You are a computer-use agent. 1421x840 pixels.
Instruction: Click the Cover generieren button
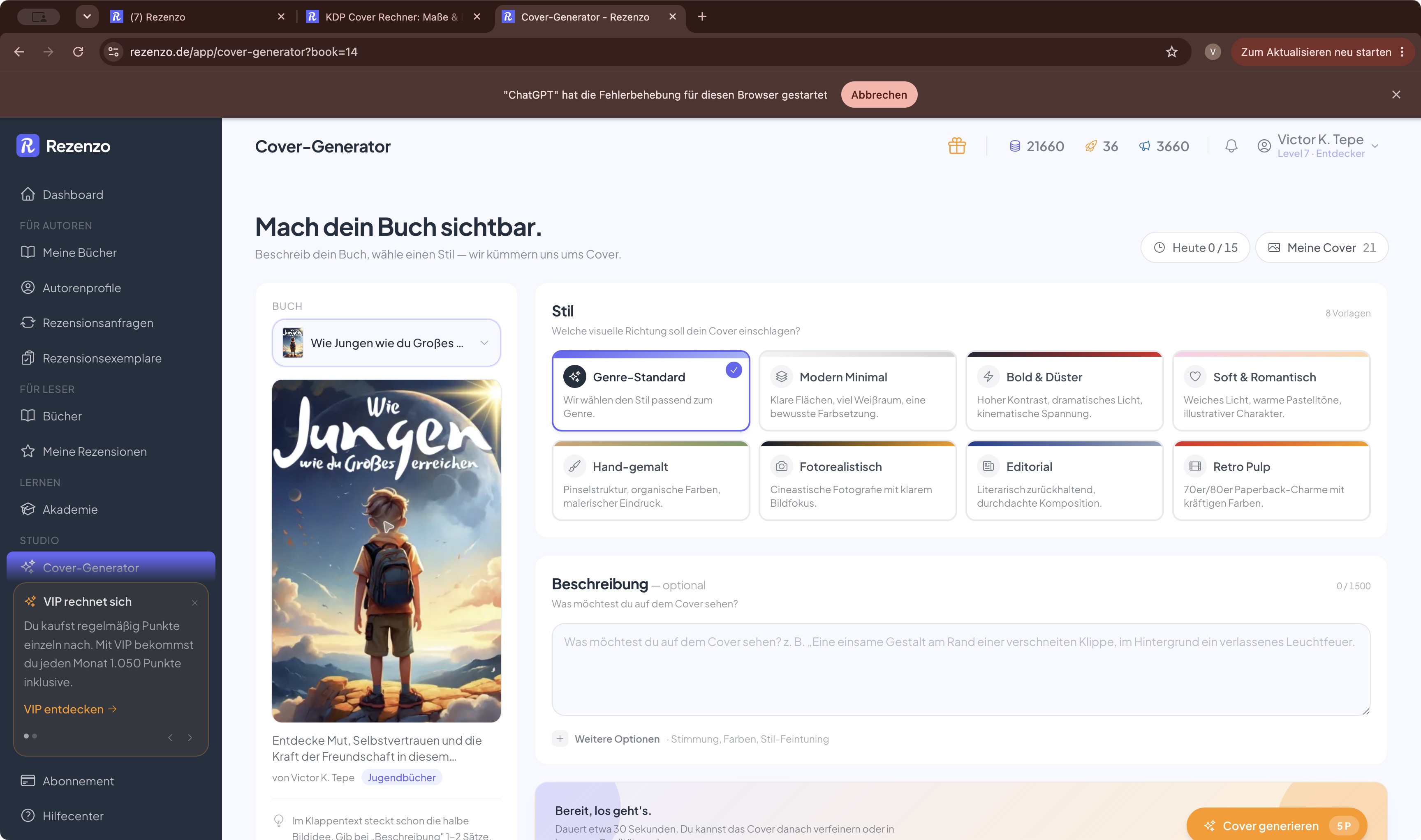tap(1276, 826)
